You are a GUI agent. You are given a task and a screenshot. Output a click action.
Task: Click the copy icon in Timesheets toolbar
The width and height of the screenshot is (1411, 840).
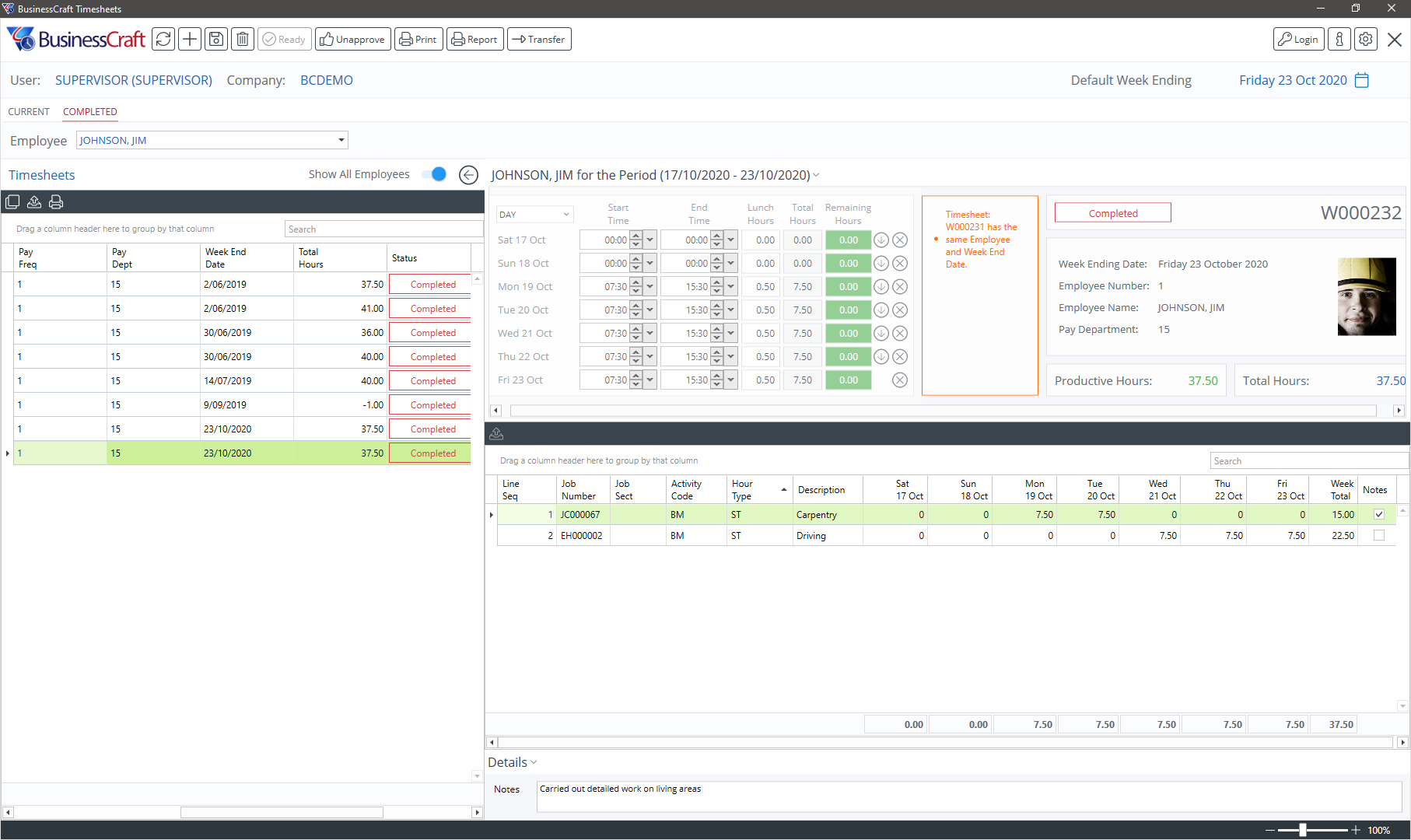(12, 202)
